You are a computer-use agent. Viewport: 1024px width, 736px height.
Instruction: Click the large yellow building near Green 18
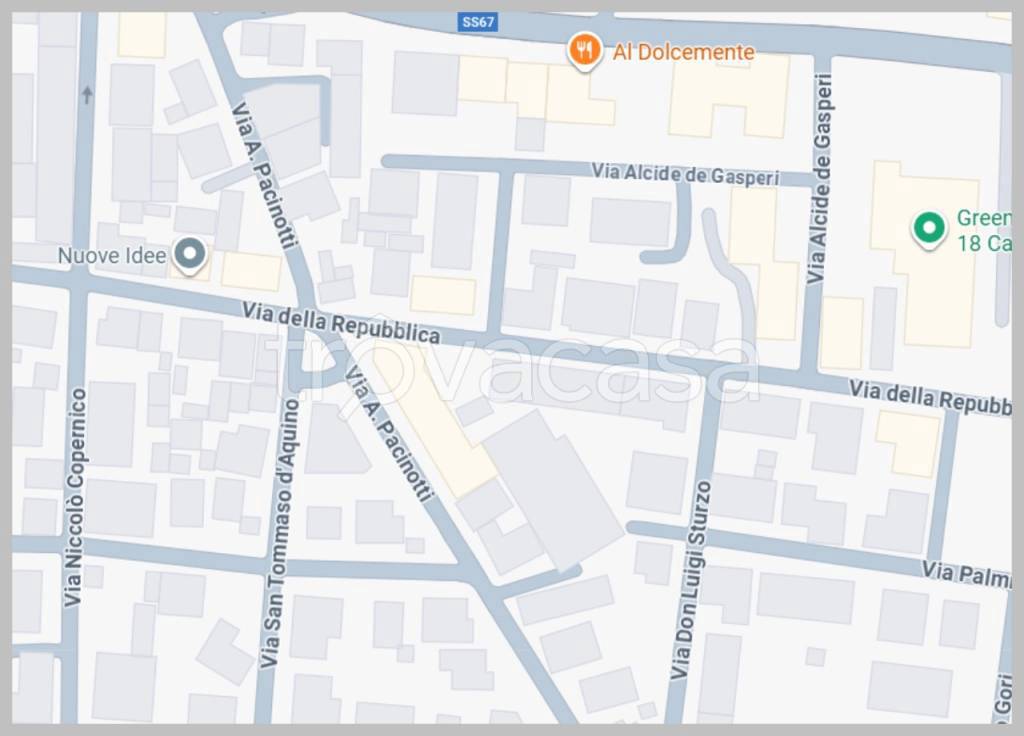pos(925,255)
